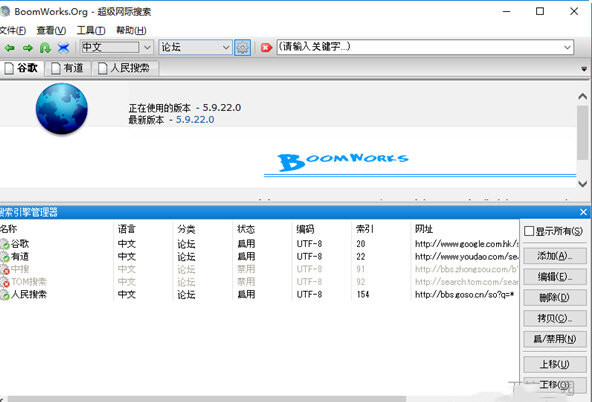
Task: Click the bbs.goso.cn URL cell
Action: 464,294
